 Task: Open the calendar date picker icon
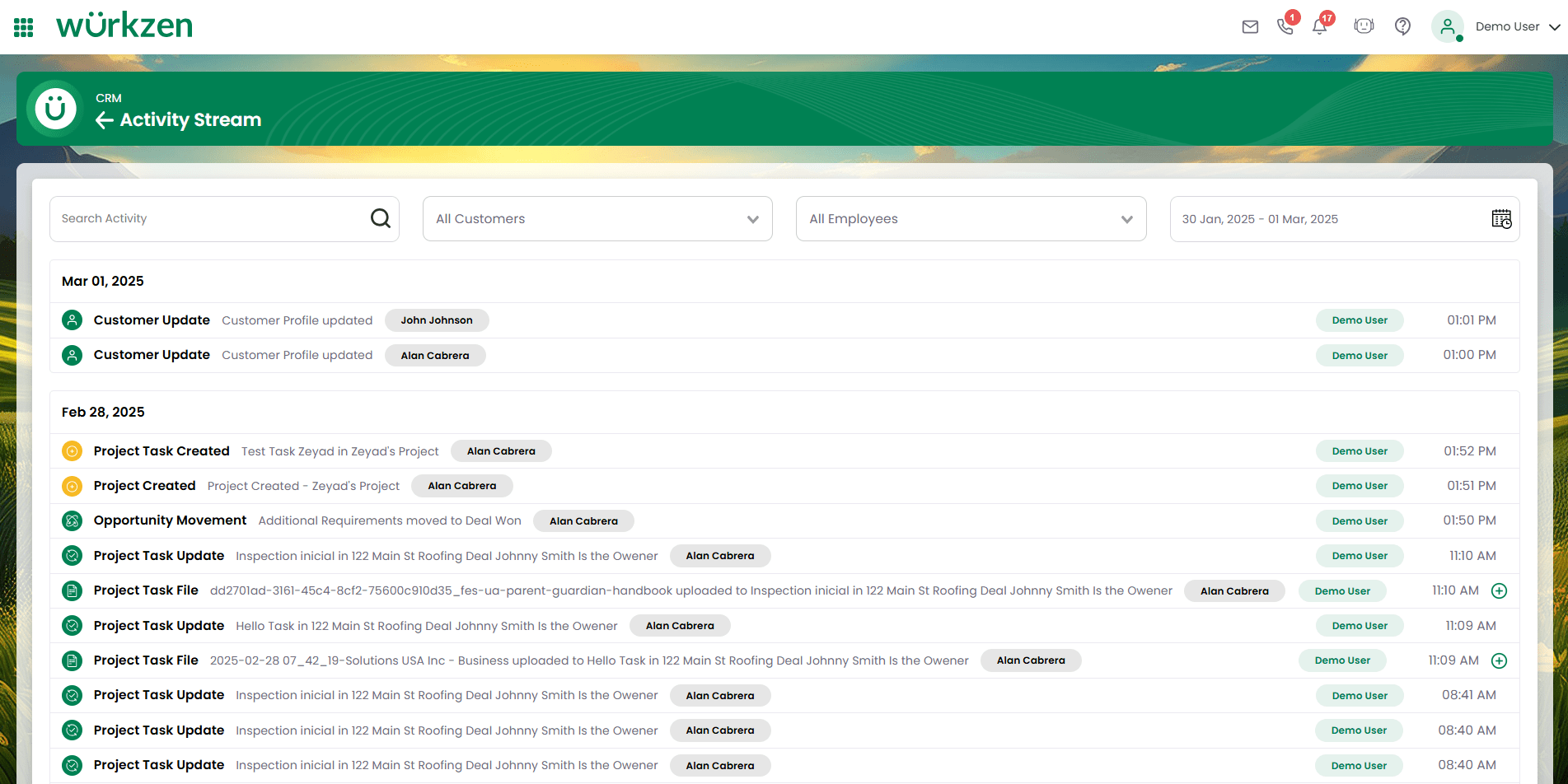click(1501, 219)
